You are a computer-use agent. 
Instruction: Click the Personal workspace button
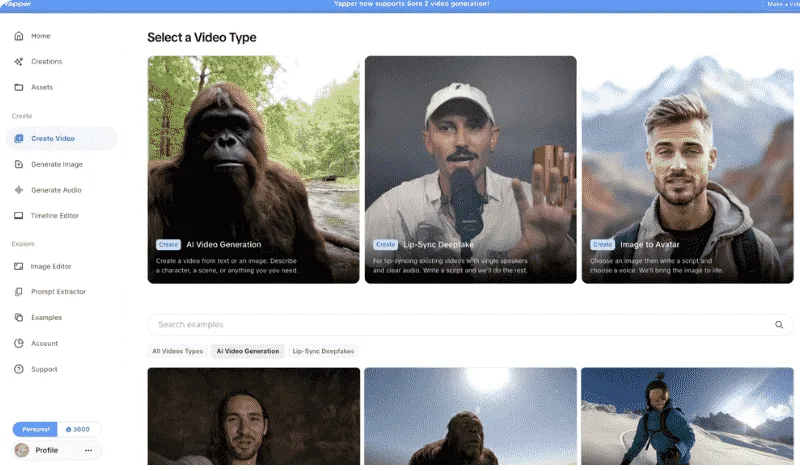tap(35, 429)
